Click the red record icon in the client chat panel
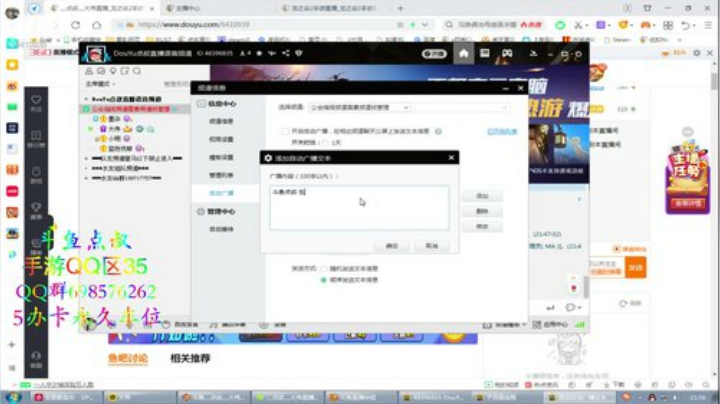The width and height of the screenshot is (720, 404). (x=574, y=288)
